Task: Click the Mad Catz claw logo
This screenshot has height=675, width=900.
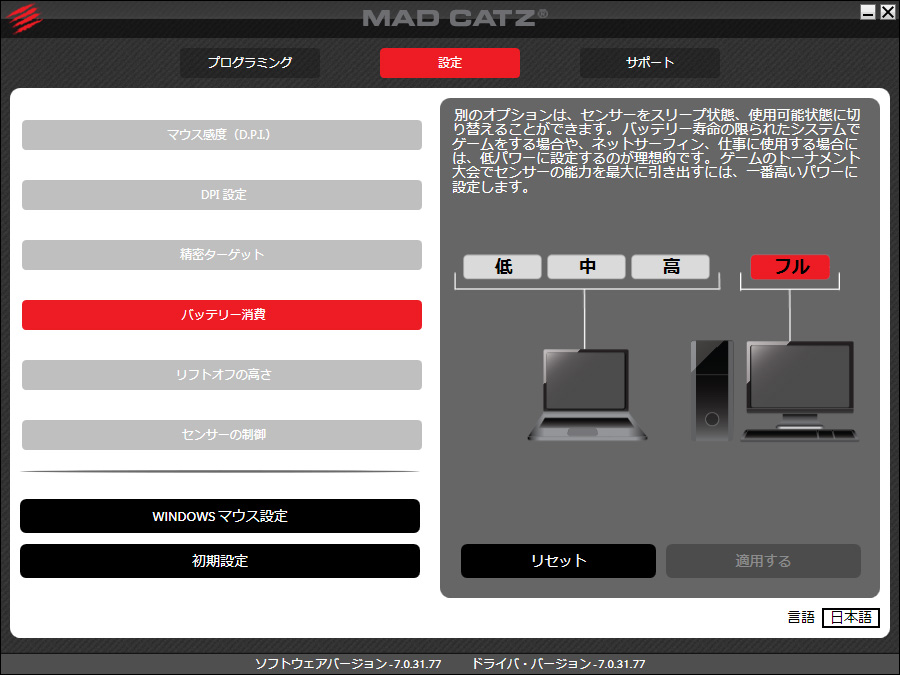Action: pyautogui.click(x=25, y=17)
